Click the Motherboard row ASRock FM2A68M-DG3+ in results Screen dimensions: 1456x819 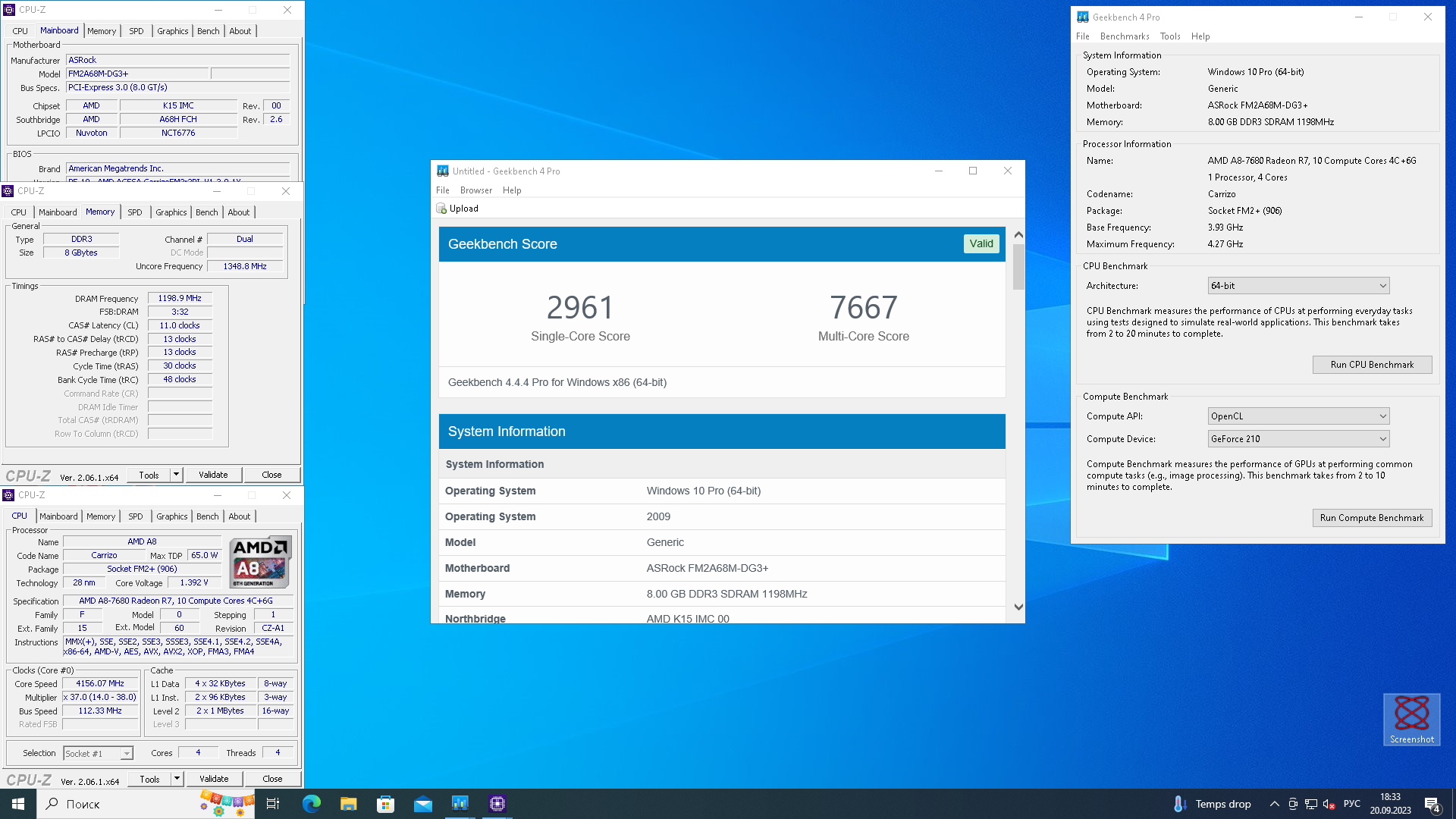(722, 568)
